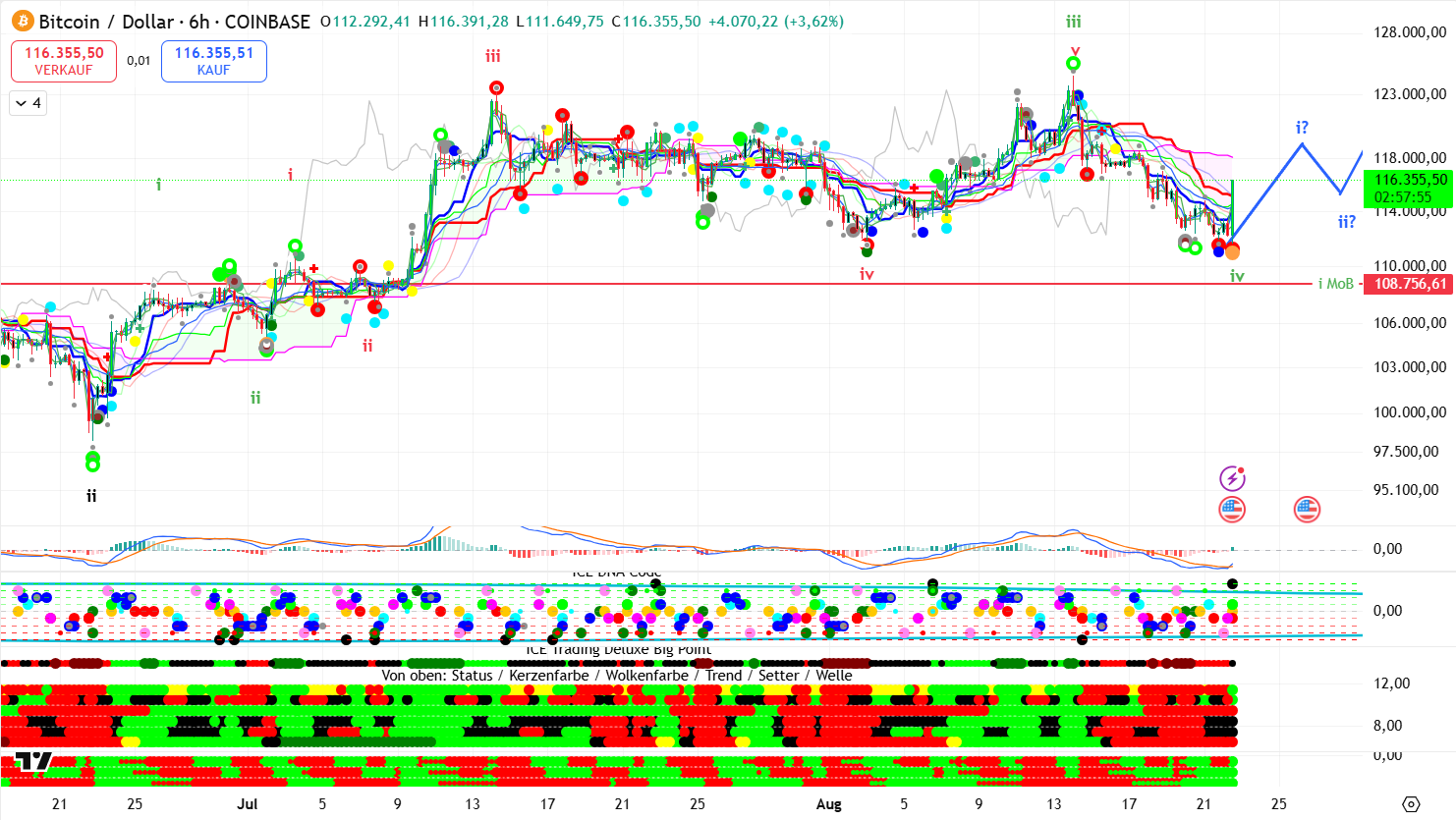1456x820 pixels.
Task: Open the purple lightning news flash icon
Action: (1232, 478)
